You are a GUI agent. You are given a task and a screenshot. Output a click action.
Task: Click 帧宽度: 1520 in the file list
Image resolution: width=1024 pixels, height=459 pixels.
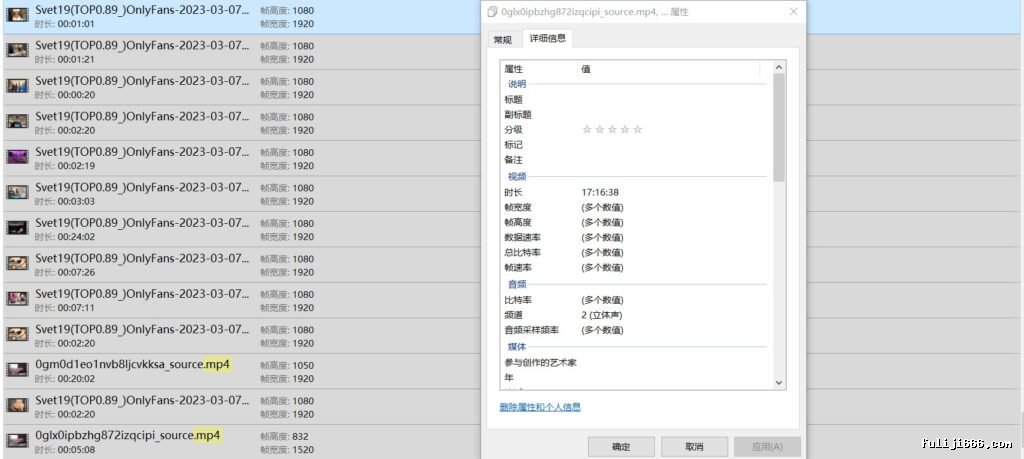287,450
